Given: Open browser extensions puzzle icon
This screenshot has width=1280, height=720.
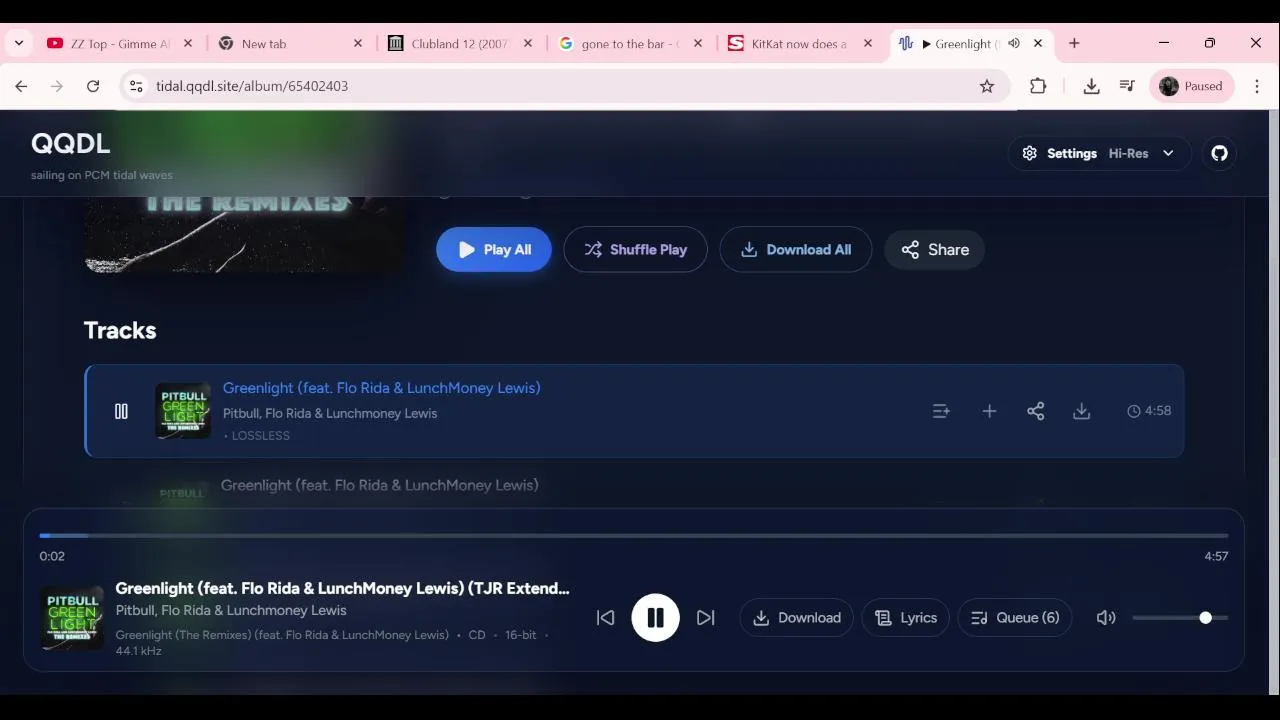Looking at the screenshot, I should click(1038, 86).
